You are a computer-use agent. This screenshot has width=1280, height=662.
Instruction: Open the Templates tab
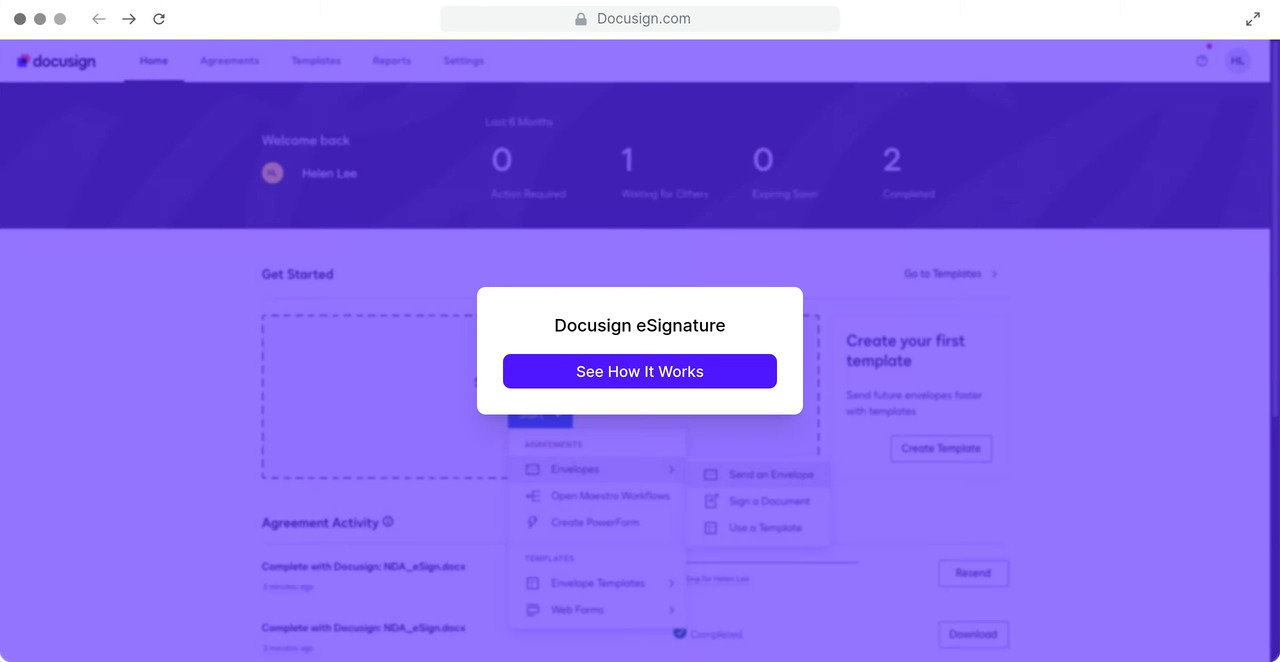(316, 61)
